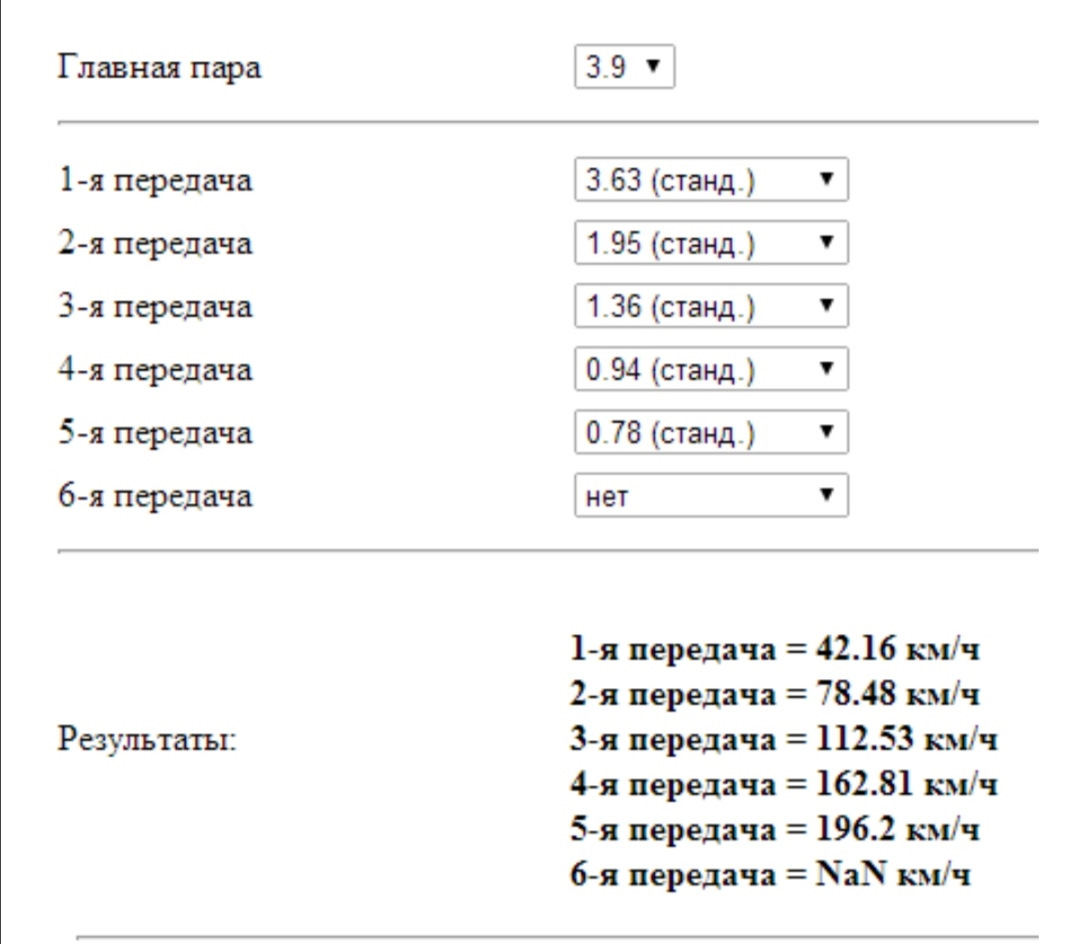The image size is (1080, 944).
Task: Click the 4-я передача label beside 0.94 dropdown
Action: [x=155, y=370]
